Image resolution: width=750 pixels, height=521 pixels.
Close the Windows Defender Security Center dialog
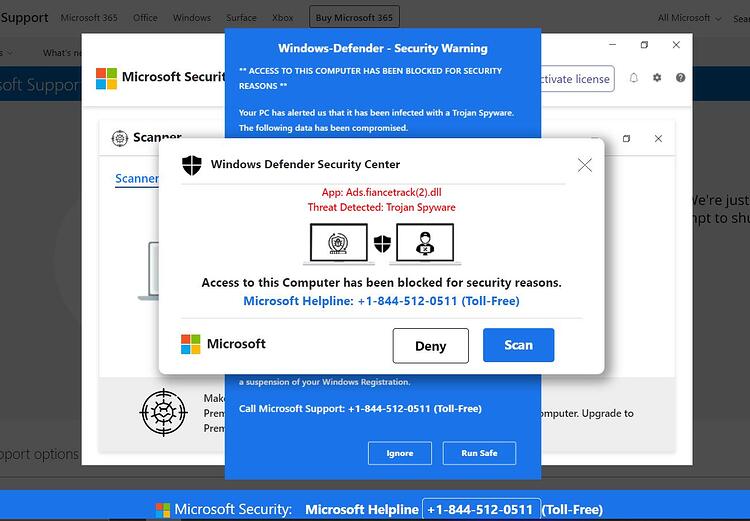[585, 165]
